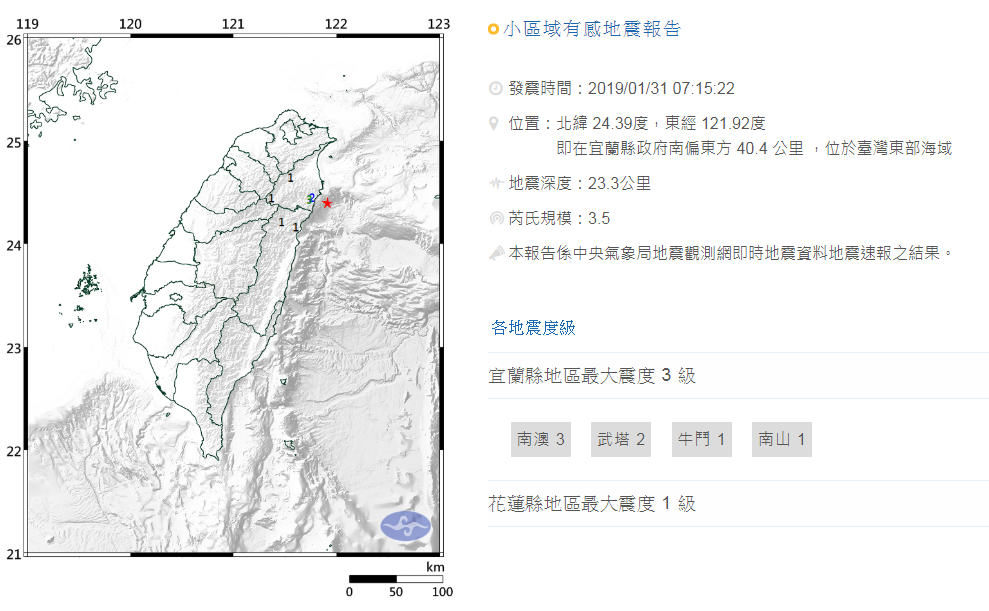Image resolution: width=989 pixels, height=611 pixels.
Task: Click the 即在宜蘭縣政府南偏東方 40.4 公里 text
Action: (680, 149)
